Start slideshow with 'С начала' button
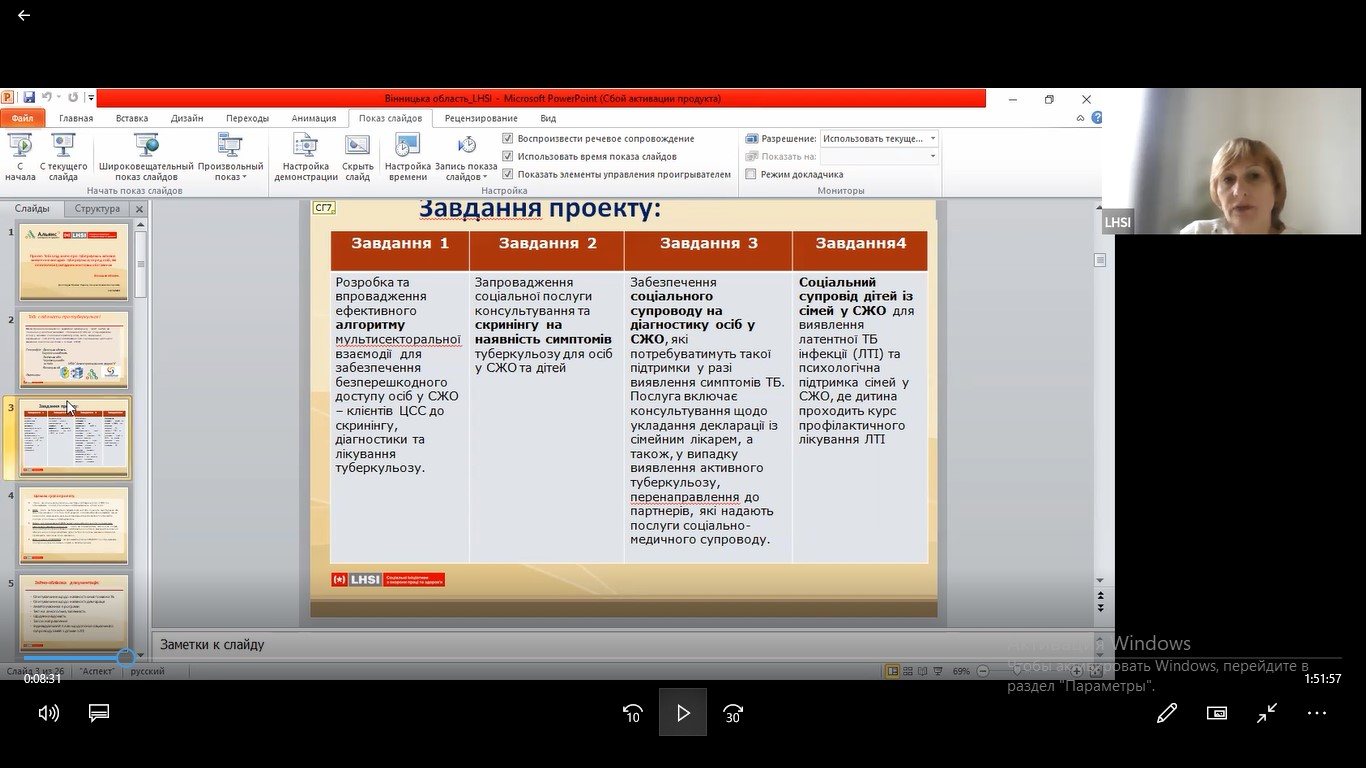The image size is (1366, 768). (20, 159)
